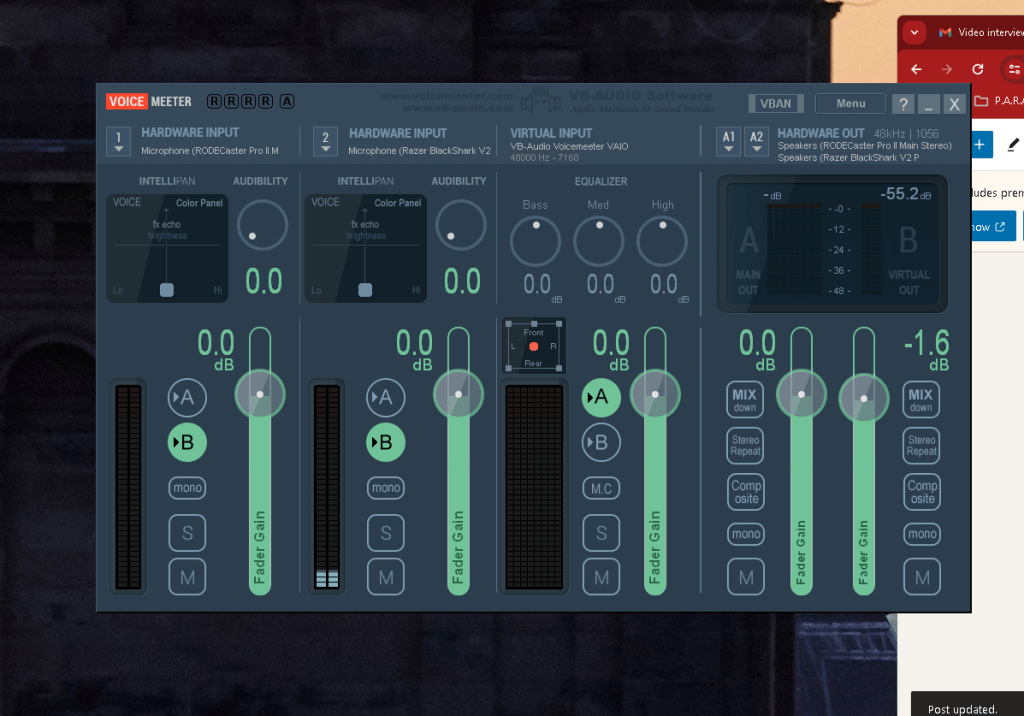1024x716 pixels.
Task: Open help with the question mark button
Action: click(903, 104)
